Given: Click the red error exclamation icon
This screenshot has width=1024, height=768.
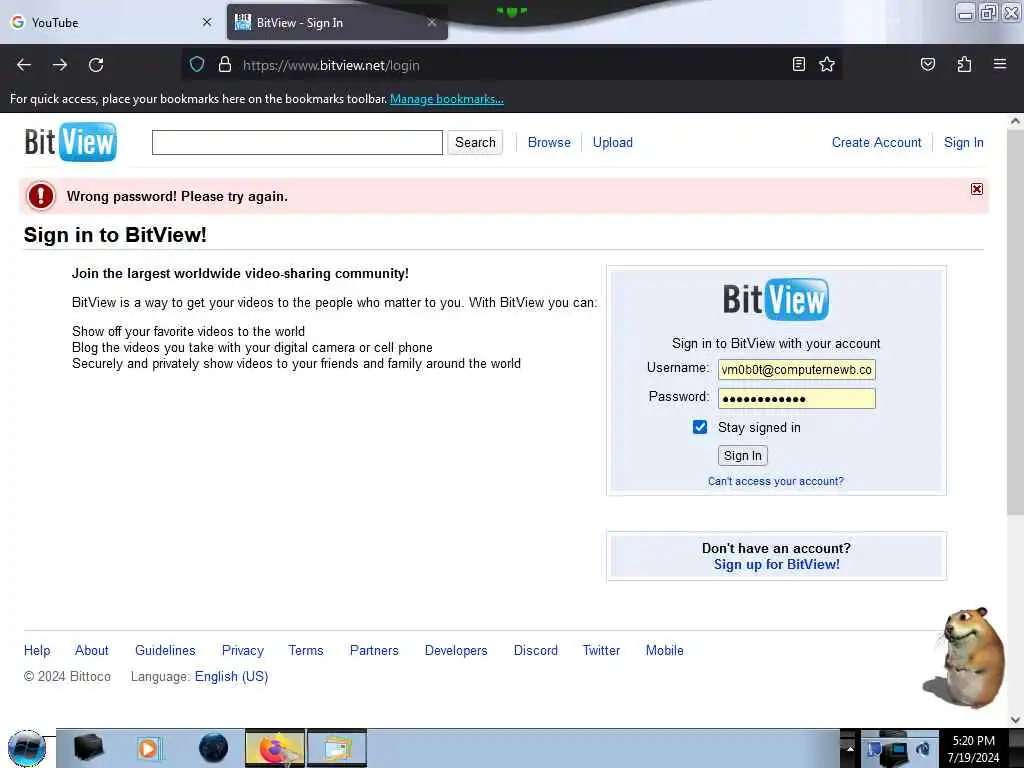Looking at the screenshot, I should click(x=40, y=196).
